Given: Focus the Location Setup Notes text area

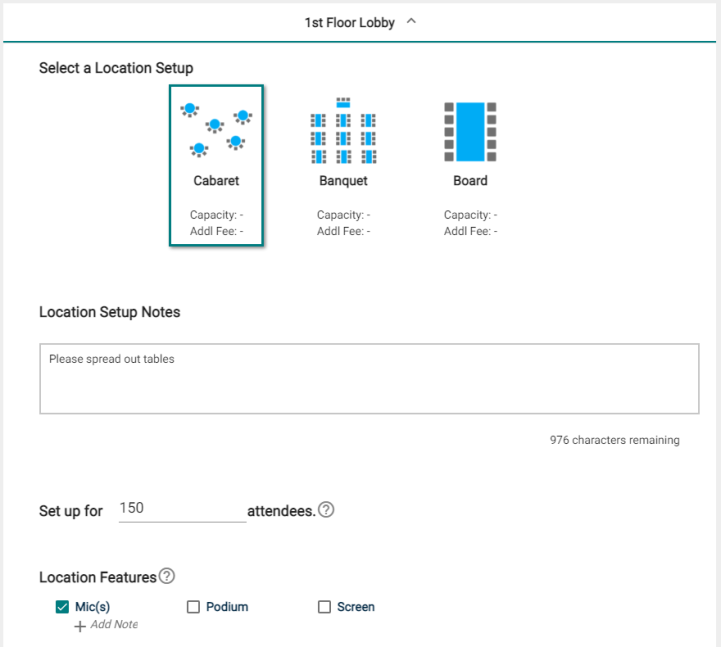Looking at the screenshot, I should click(x=369, y=378).
